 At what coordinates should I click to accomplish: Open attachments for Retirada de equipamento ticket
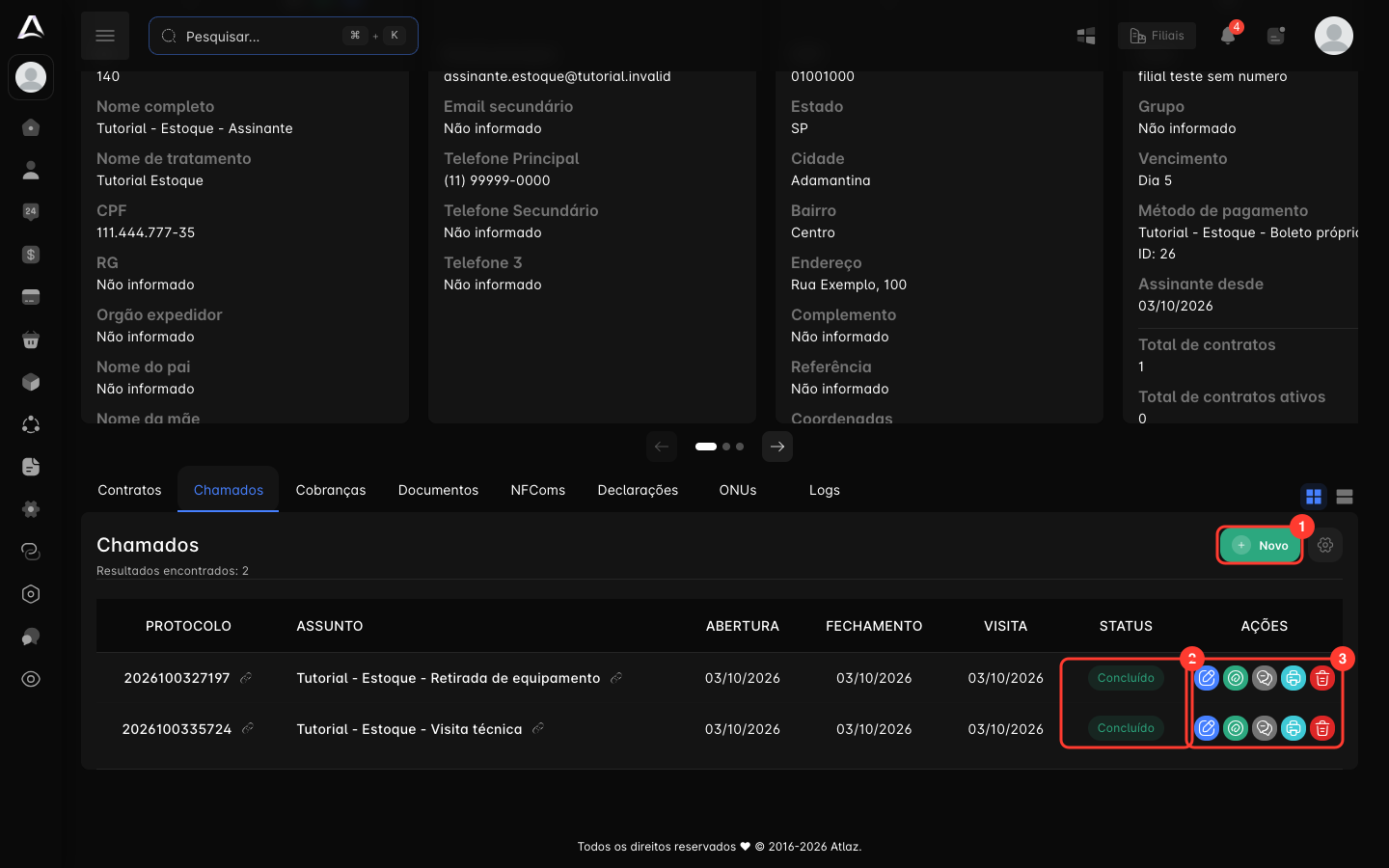pos(1236,678)
